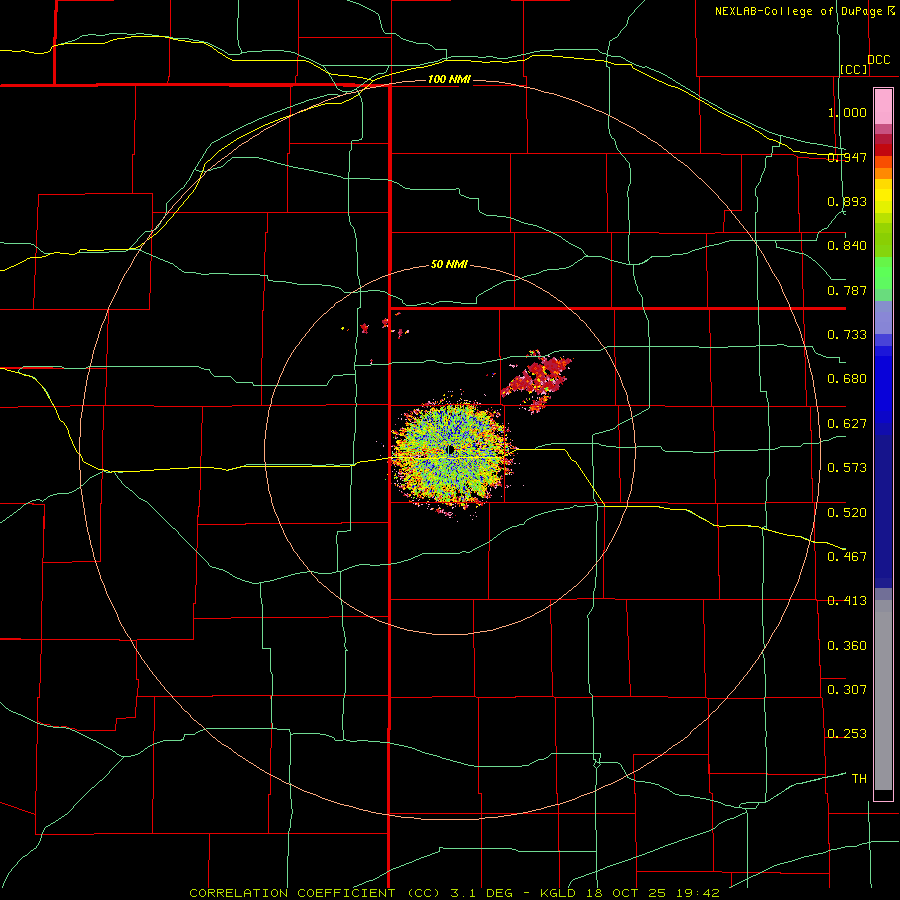Select the 0.253 scale value
Screen dimensions: 900x900
point(847,734)
